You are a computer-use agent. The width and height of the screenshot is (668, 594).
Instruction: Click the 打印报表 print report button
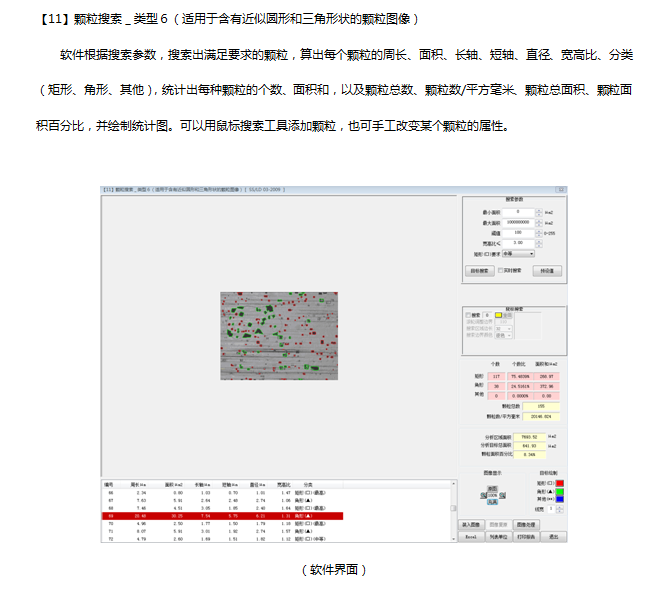524,537
